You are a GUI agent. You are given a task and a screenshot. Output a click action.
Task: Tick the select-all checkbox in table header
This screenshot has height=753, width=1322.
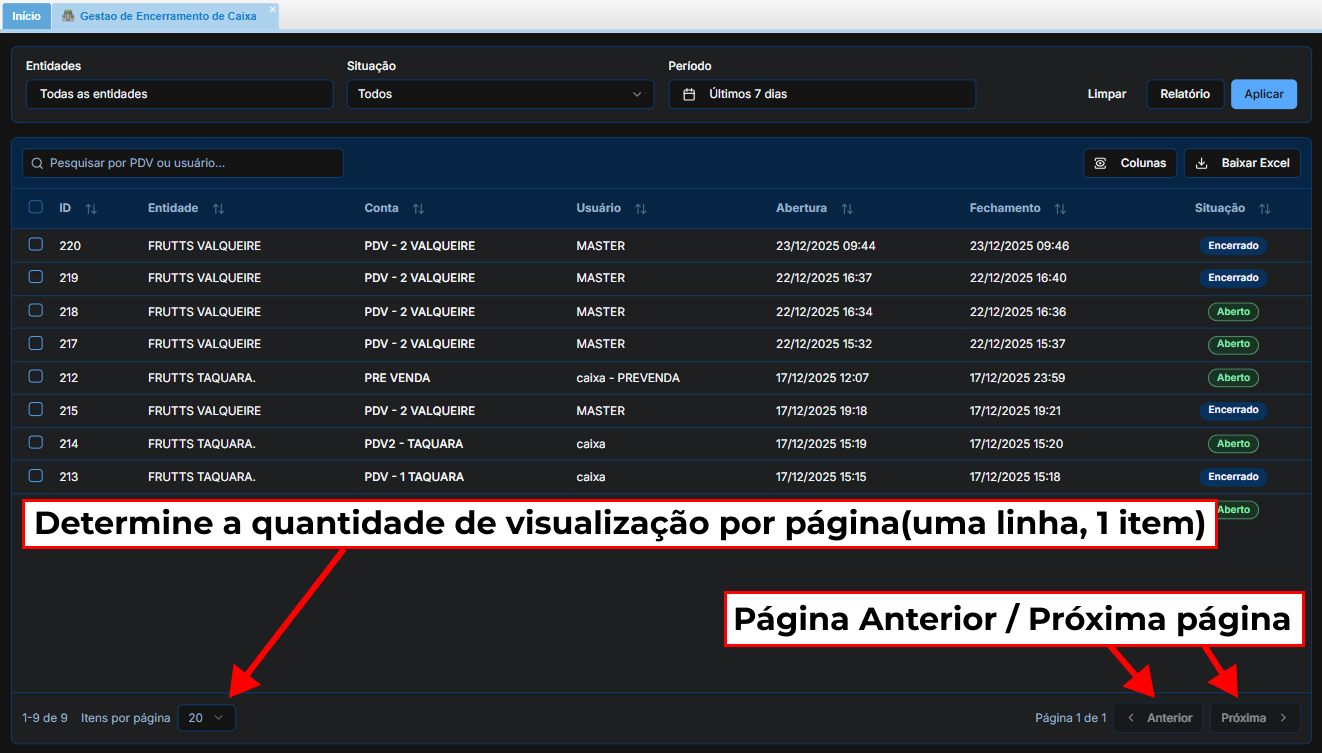coord(36,207)
